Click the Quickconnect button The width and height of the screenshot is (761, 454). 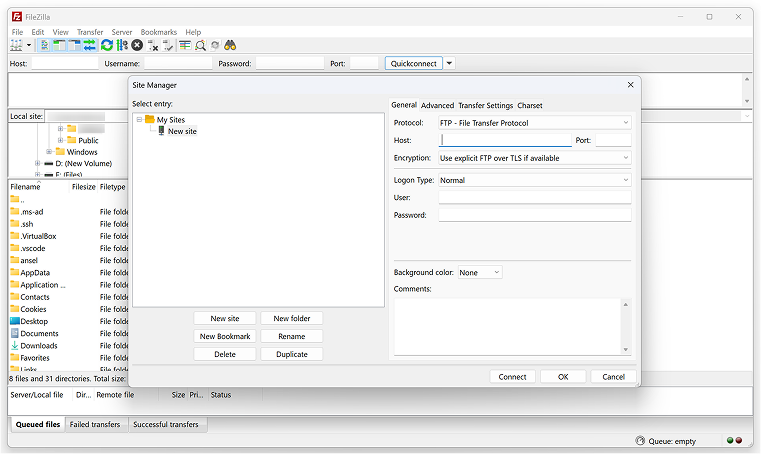[x=414, y=63]
